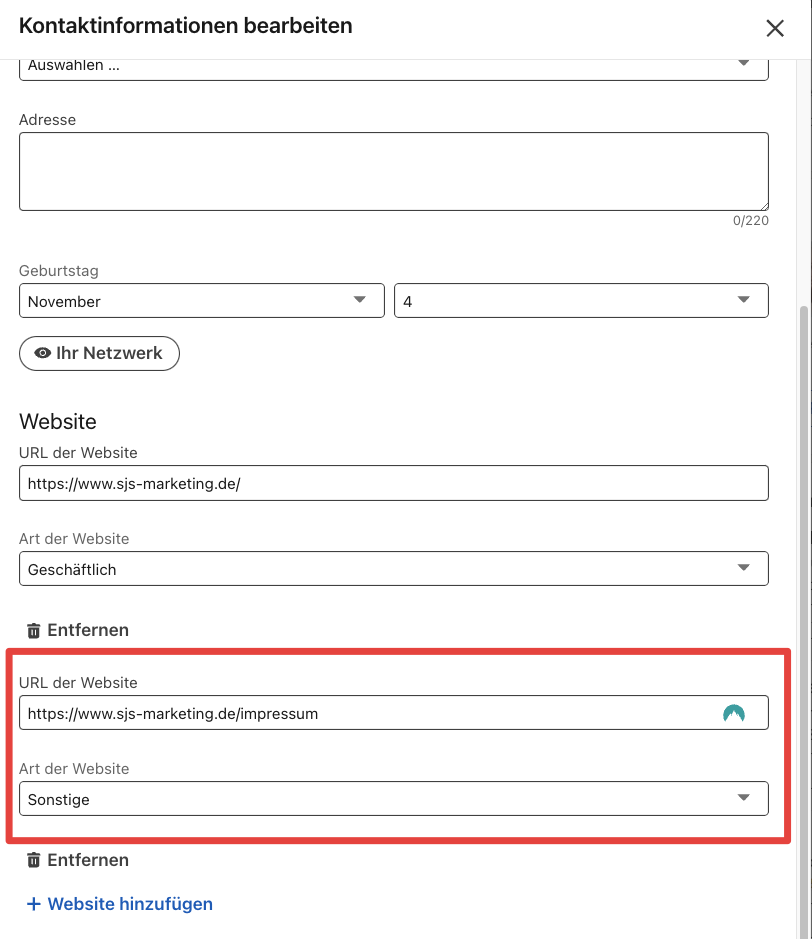
Task: Click the trash icon below Geschäftlich dropdown
Action: (33, 631)
